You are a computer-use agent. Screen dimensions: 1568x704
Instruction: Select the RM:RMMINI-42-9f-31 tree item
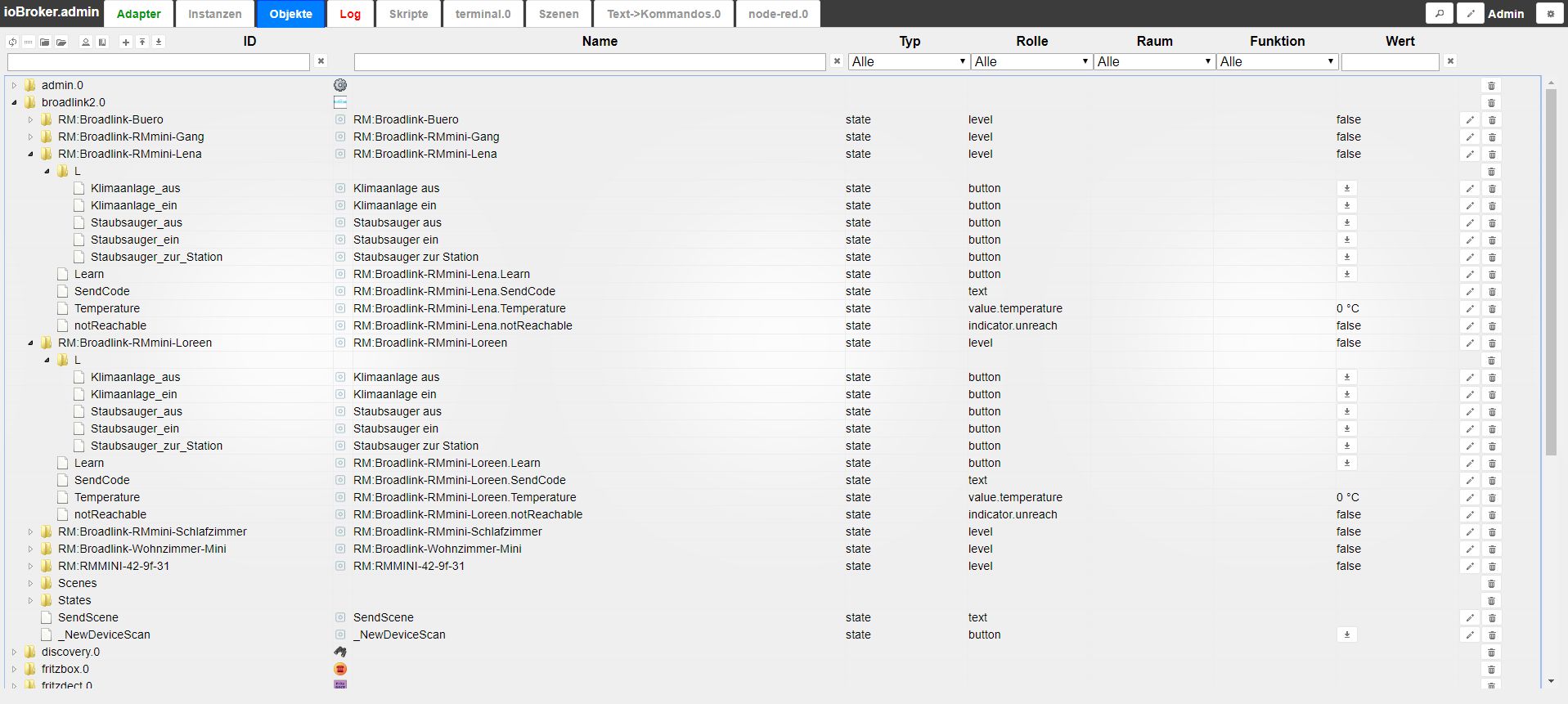click(x=114, y=566)
